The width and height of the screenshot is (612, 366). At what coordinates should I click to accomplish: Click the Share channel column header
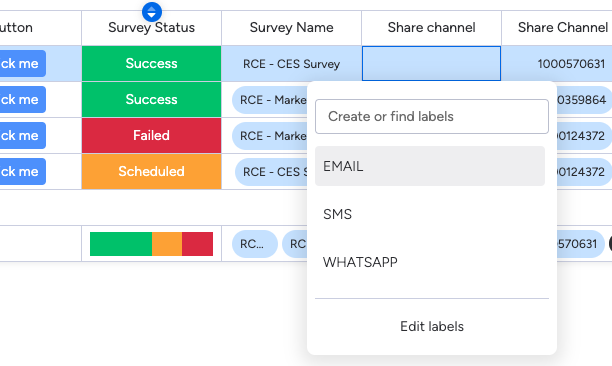(431, 28)
